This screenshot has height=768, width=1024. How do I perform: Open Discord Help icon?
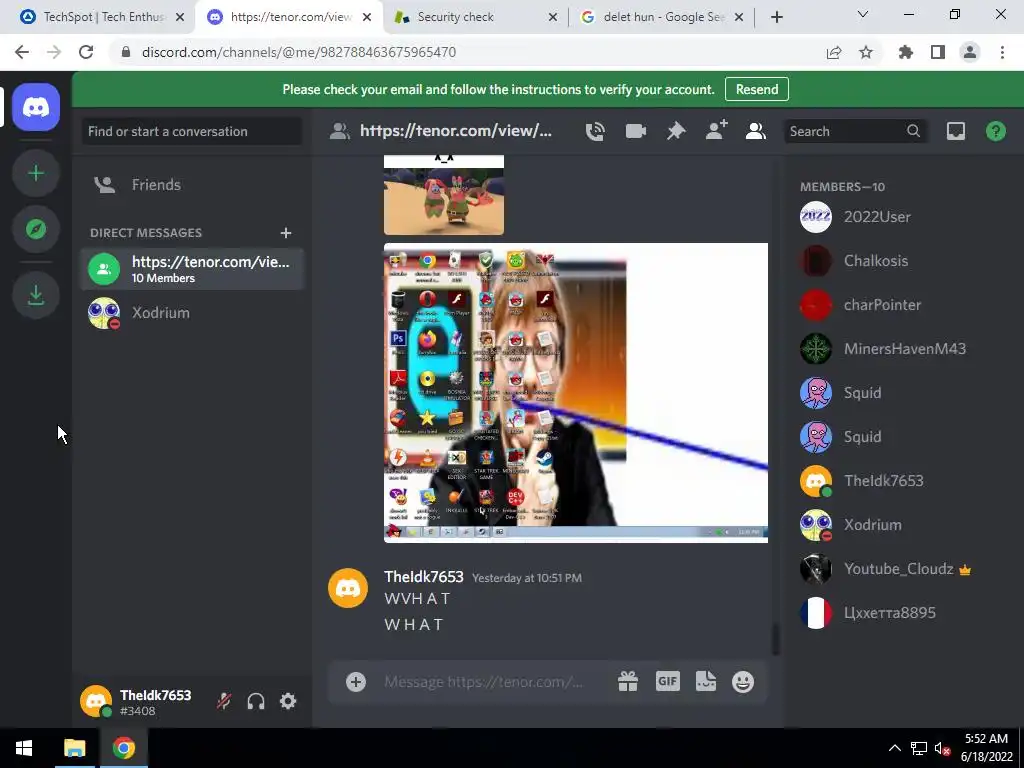(996, 131)
